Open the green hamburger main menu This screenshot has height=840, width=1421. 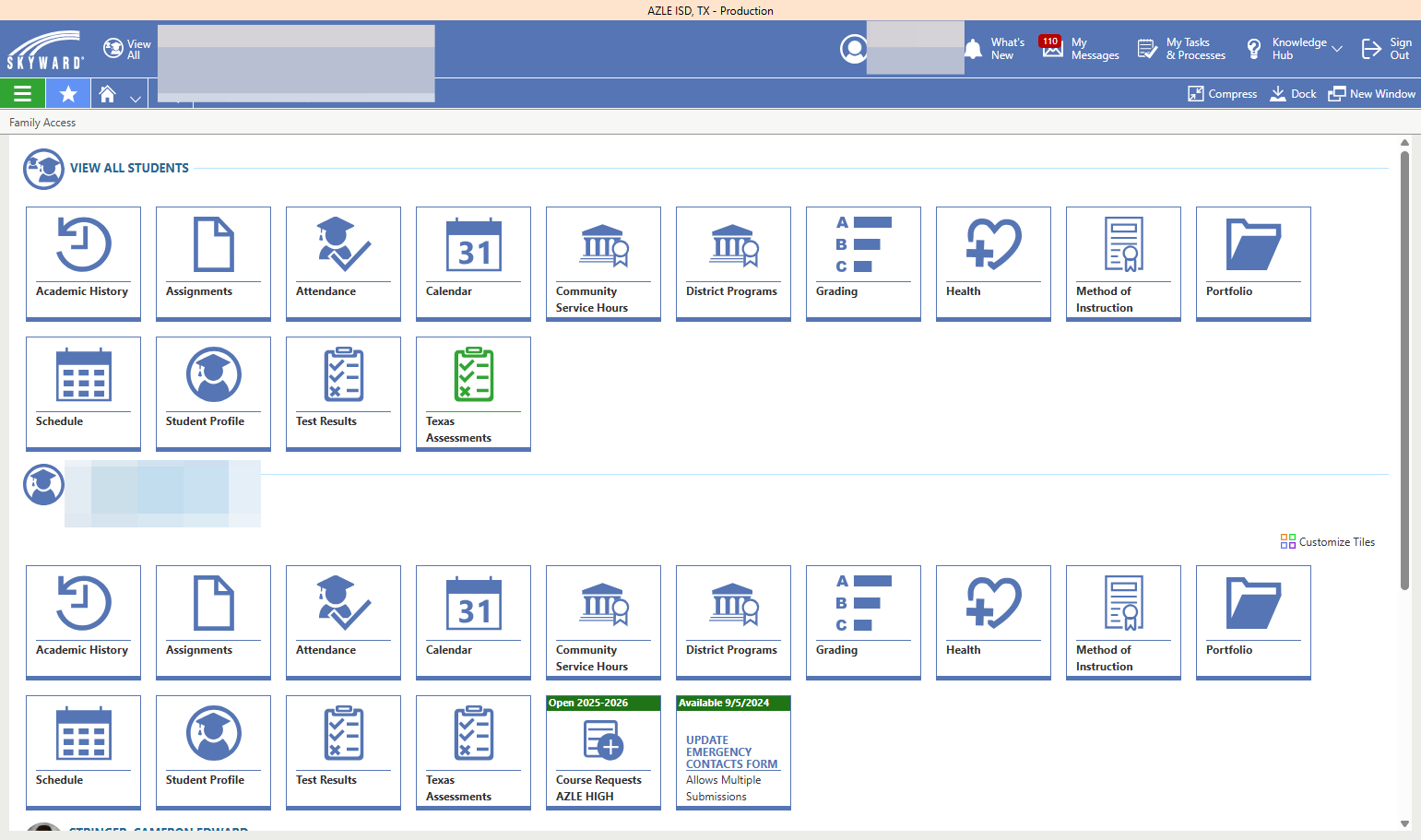click(x=22, y=93)
